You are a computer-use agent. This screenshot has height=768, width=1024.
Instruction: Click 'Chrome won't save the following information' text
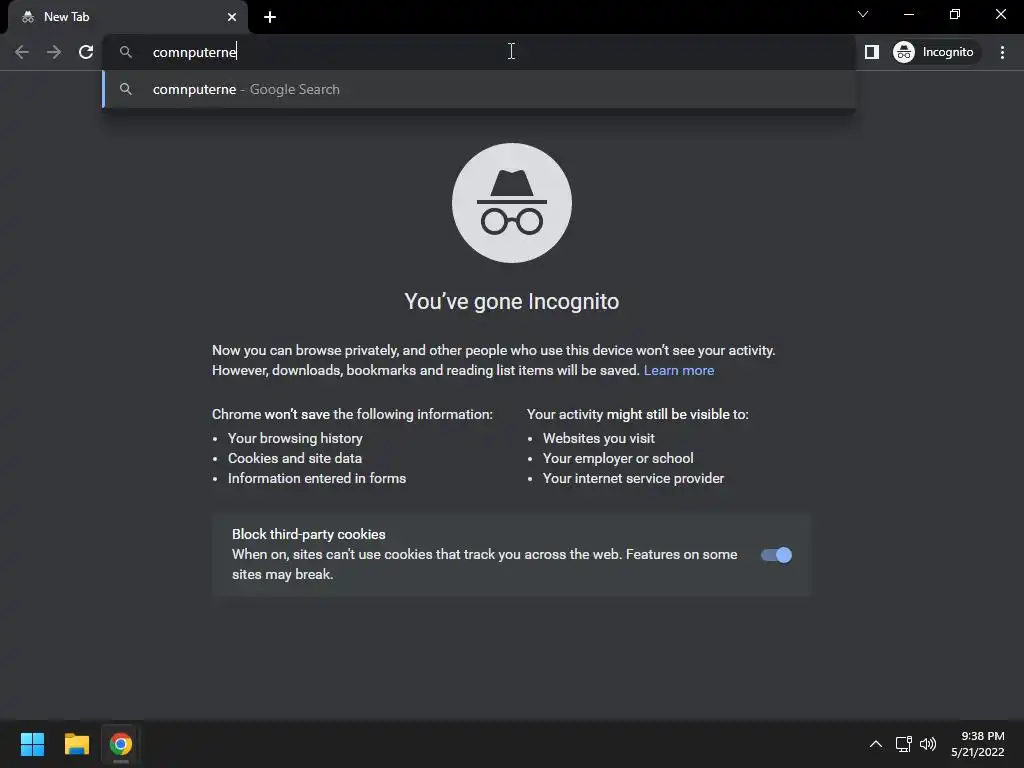click(352, 415)
